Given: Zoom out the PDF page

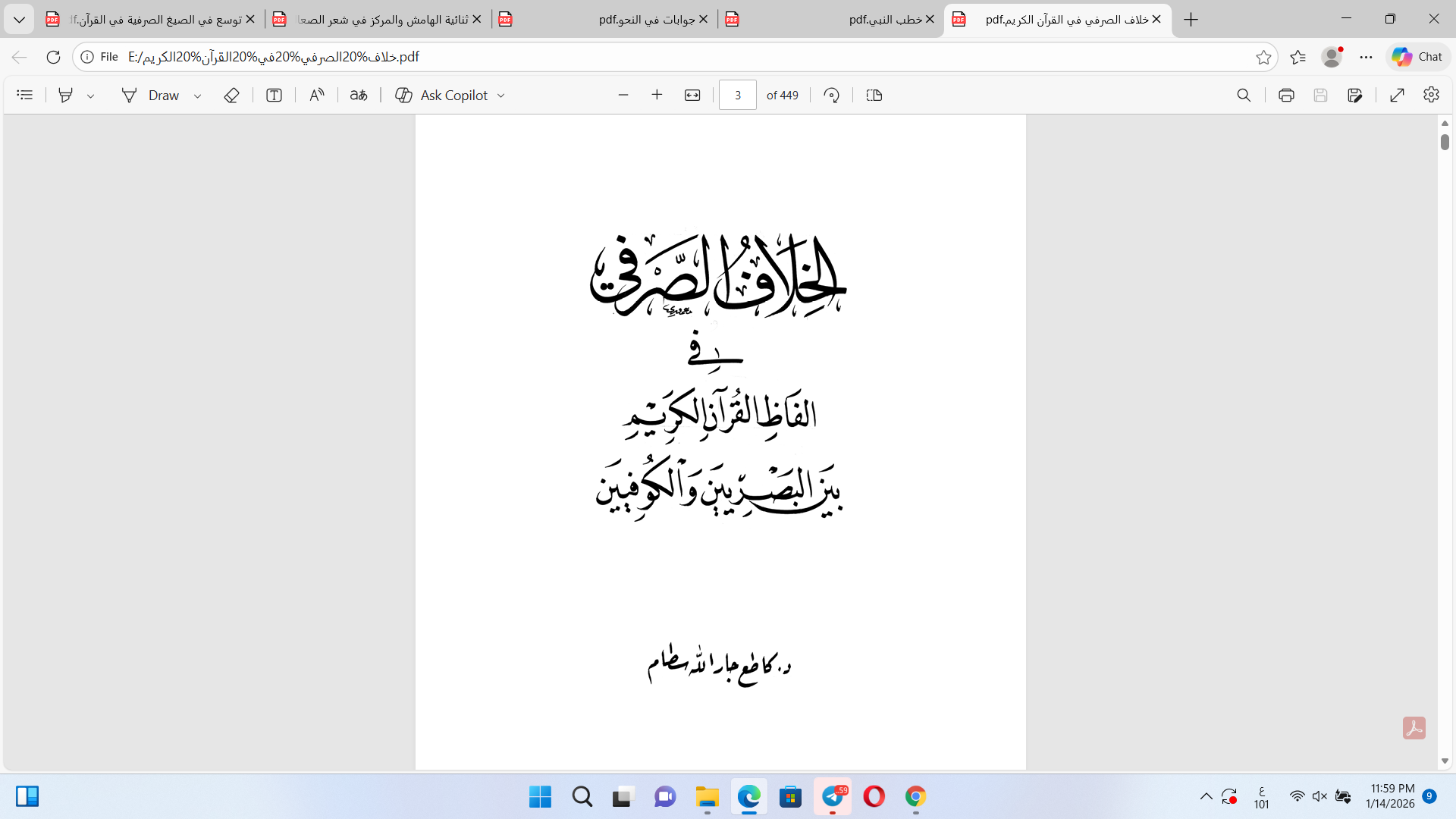Looking at the screenshot, I should (623, 95).
